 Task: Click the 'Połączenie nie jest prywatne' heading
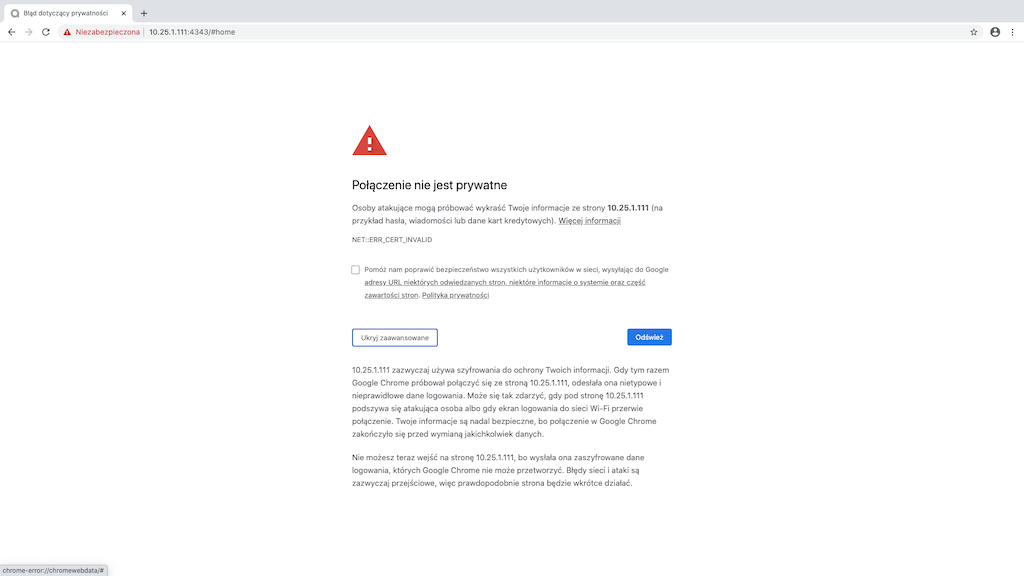pos(429,185)
